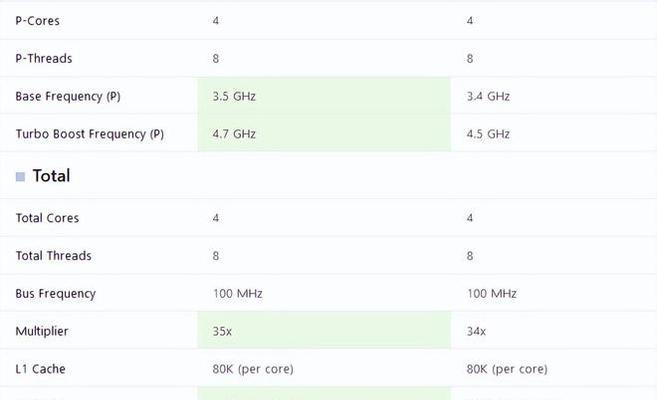Select the Total section heading

[51, 176]
